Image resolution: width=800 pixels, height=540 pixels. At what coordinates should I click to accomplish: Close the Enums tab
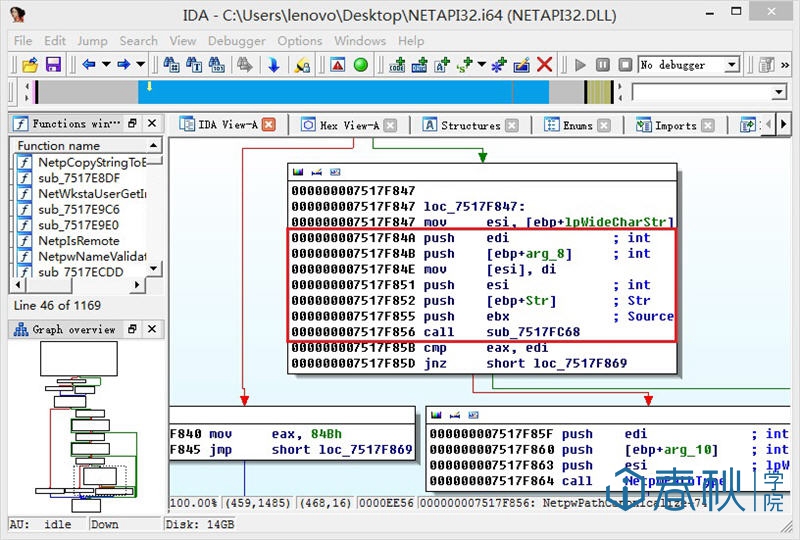click(x=604, y=125)
